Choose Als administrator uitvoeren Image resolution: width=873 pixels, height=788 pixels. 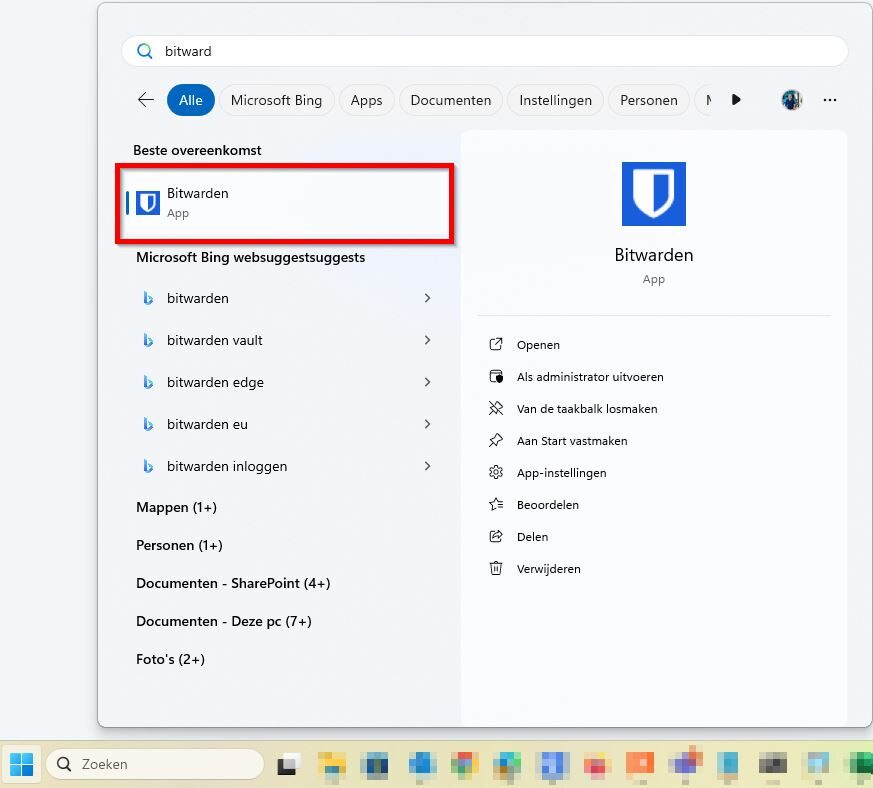pos(589,377)
